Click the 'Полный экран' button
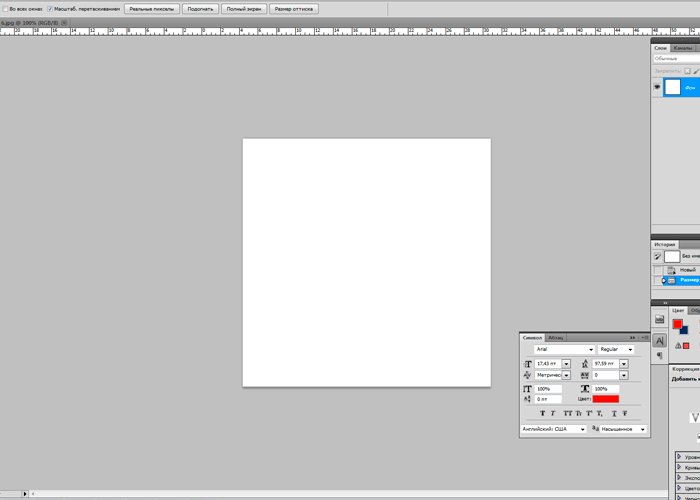Screen dimensions: 700x500 [243, 8]
